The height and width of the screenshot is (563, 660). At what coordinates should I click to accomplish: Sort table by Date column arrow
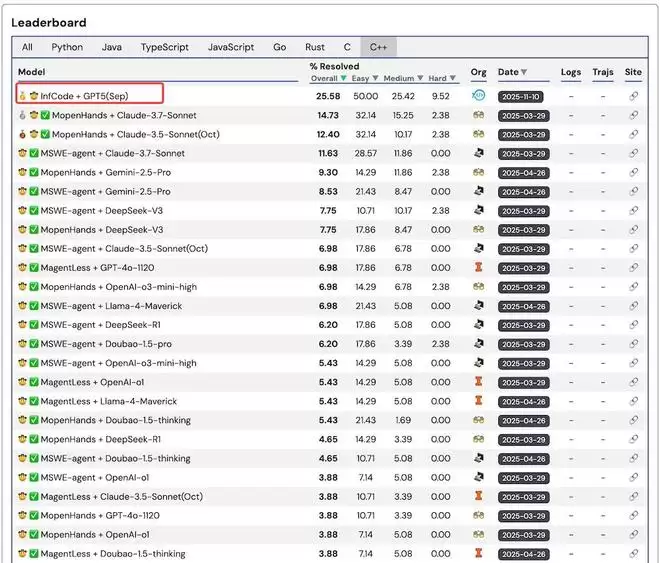523,73
